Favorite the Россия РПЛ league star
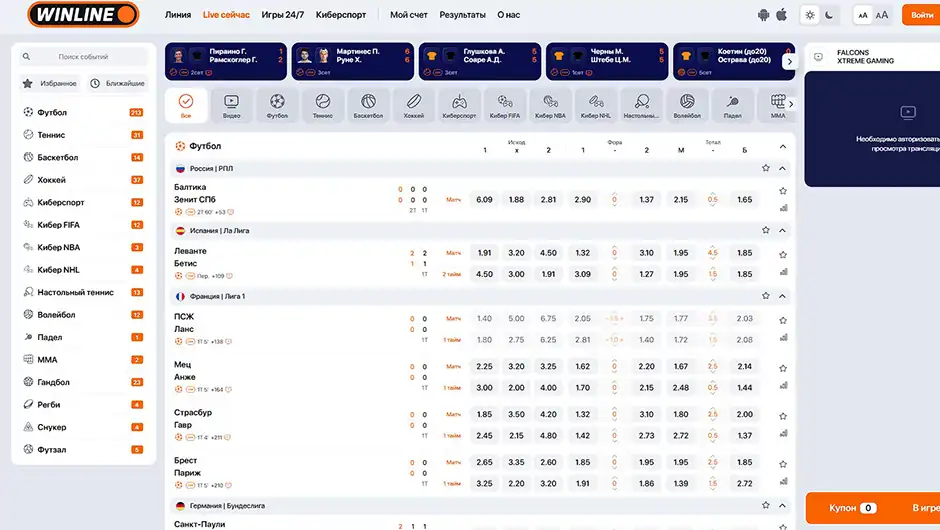The width and height of the screenshot is (940, 530). click(766, 168)
